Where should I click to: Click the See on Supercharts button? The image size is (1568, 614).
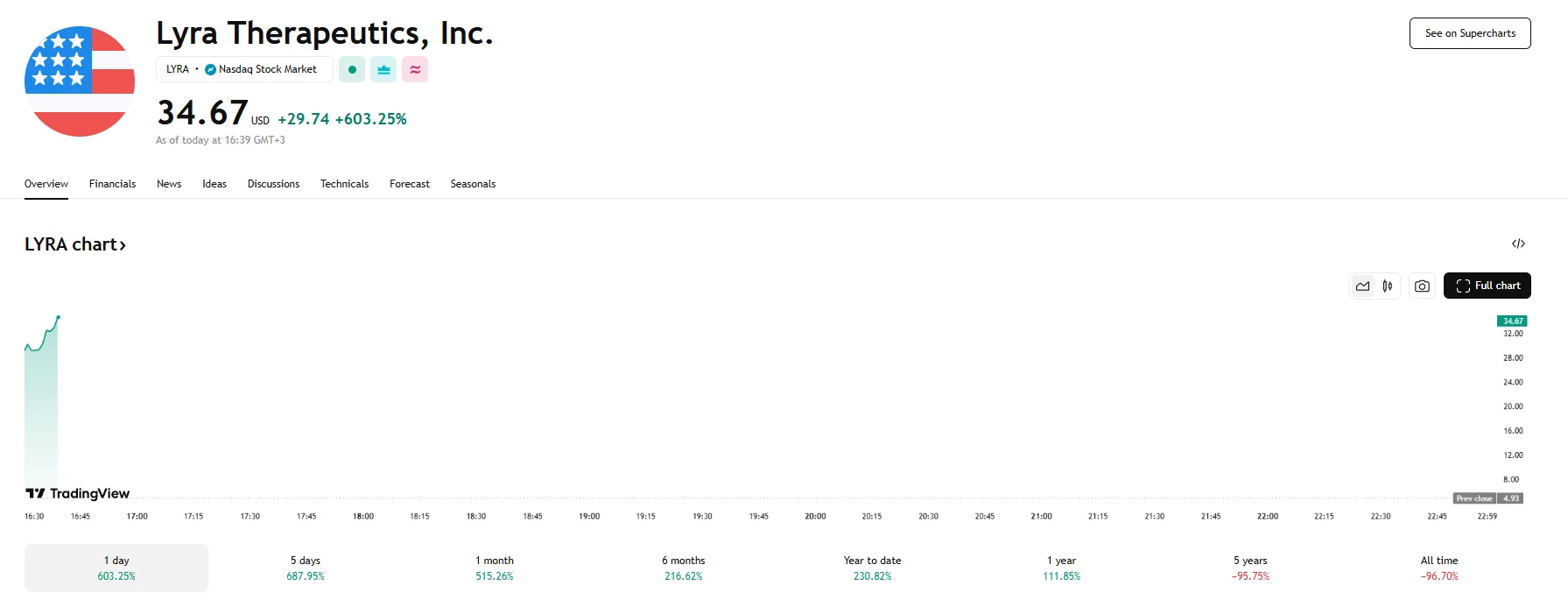point(1470,33)
